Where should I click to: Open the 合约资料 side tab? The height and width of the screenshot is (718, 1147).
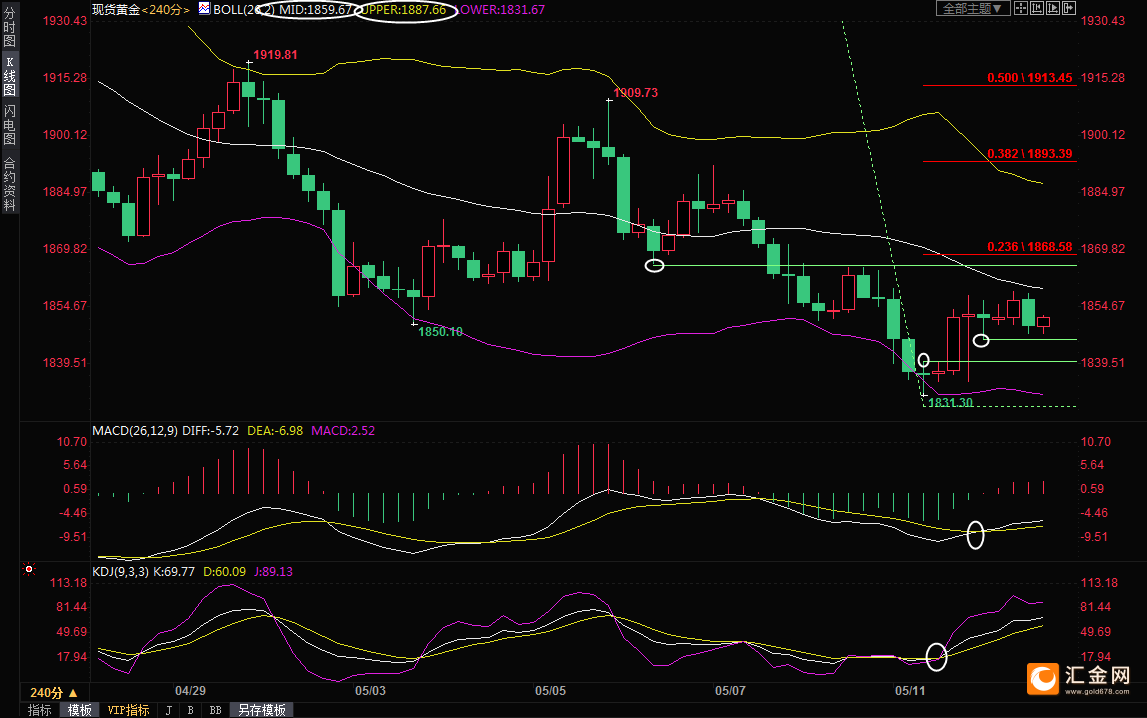10,184
